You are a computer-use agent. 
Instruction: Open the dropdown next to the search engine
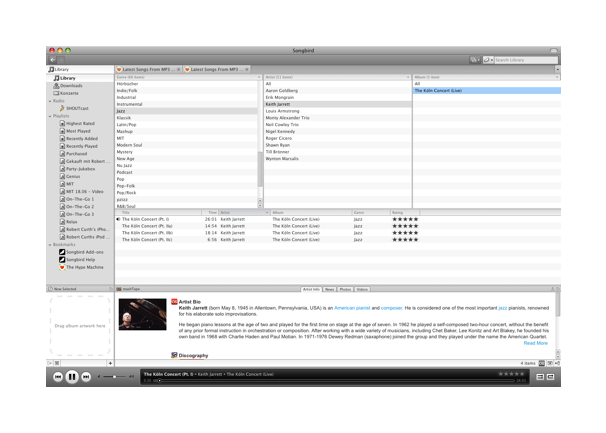coord(475,60)
